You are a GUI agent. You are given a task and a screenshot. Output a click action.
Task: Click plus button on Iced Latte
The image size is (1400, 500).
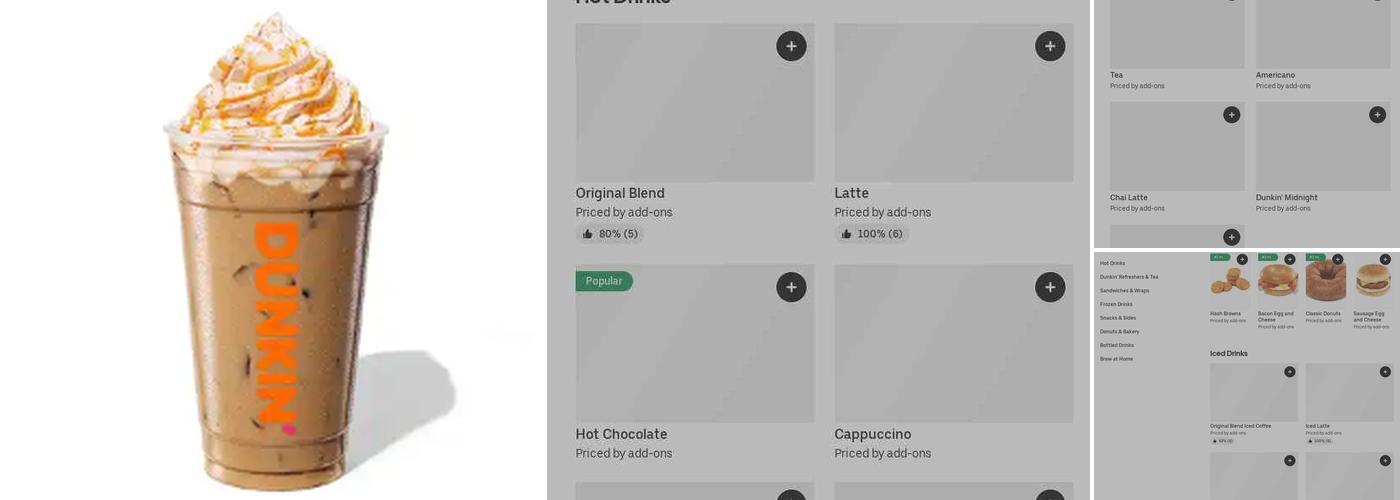1385,372
